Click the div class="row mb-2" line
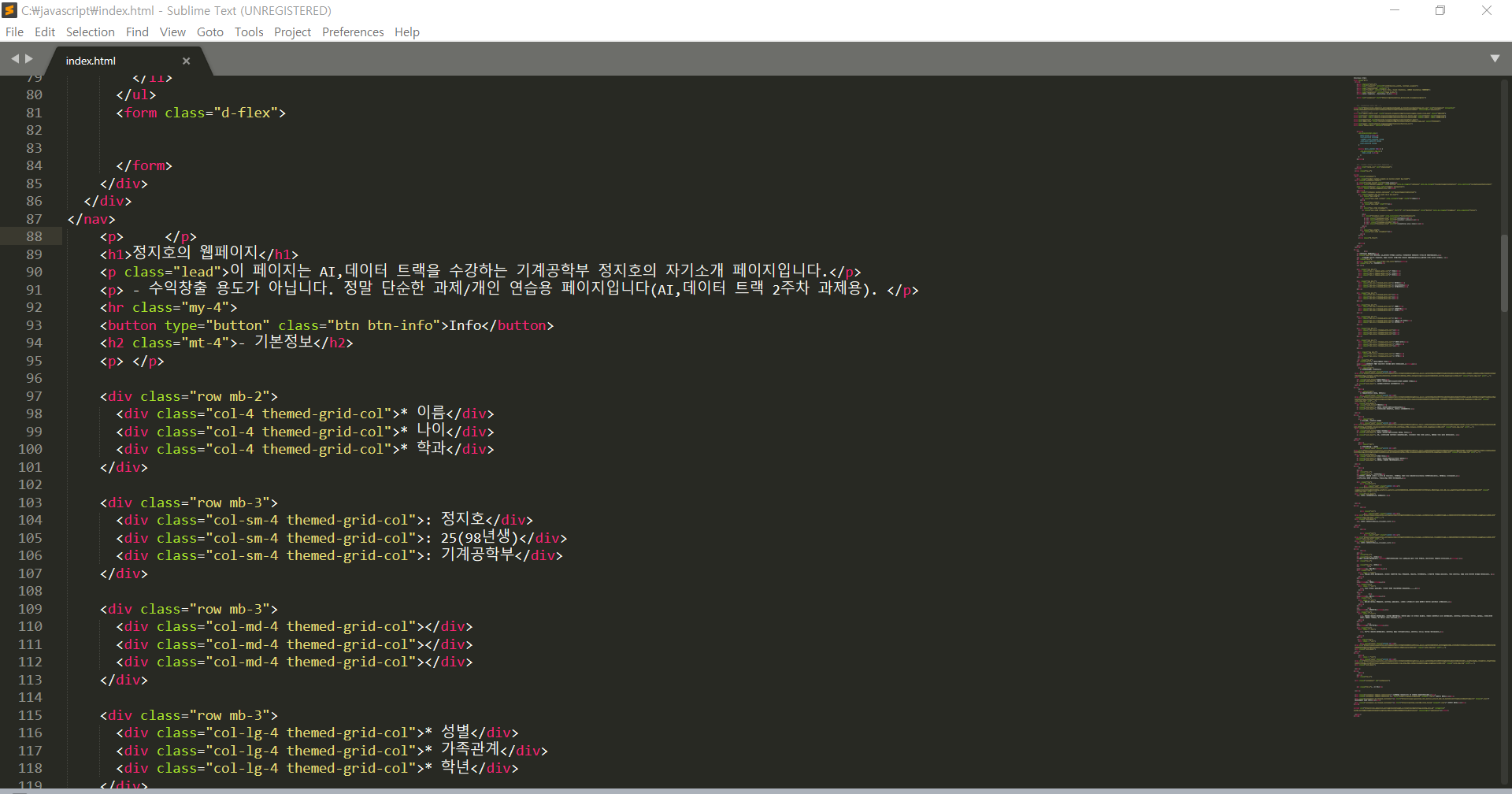 tap(189, 396)
